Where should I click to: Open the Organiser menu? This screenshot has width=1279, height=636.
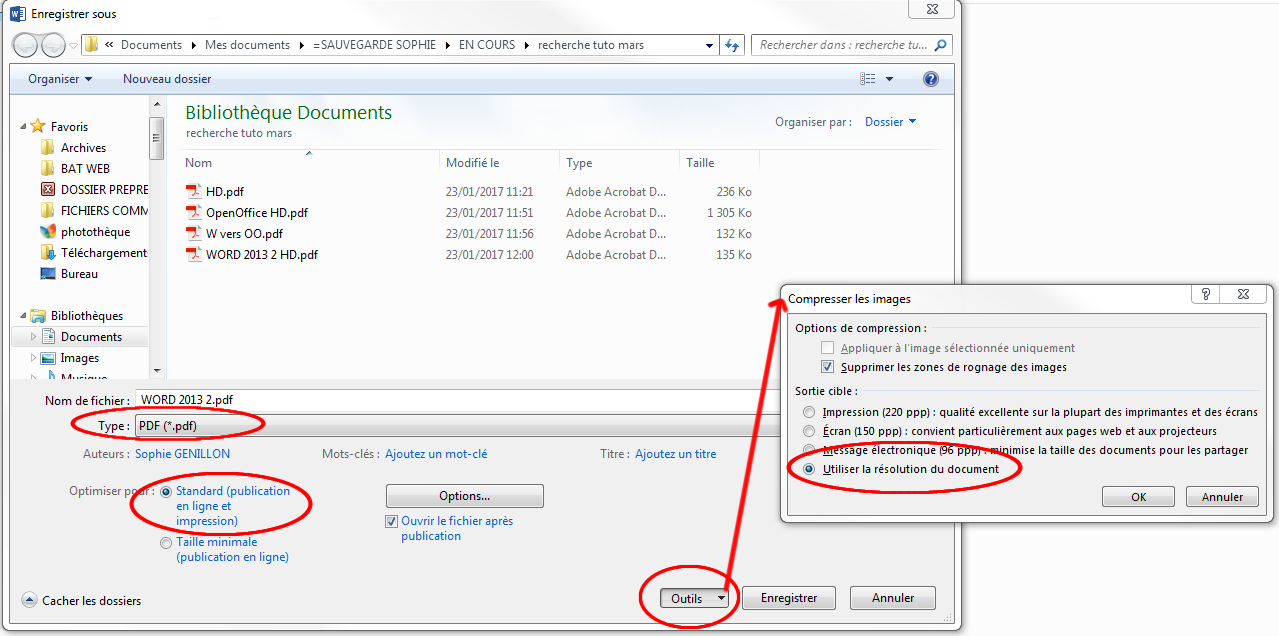click(x=60, y=79)
